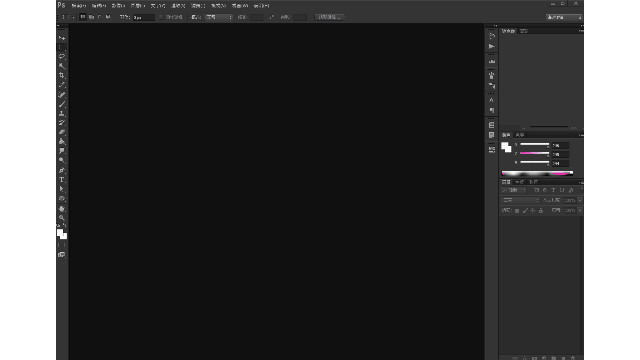Select the Eraser tool

tap(62, 132)
